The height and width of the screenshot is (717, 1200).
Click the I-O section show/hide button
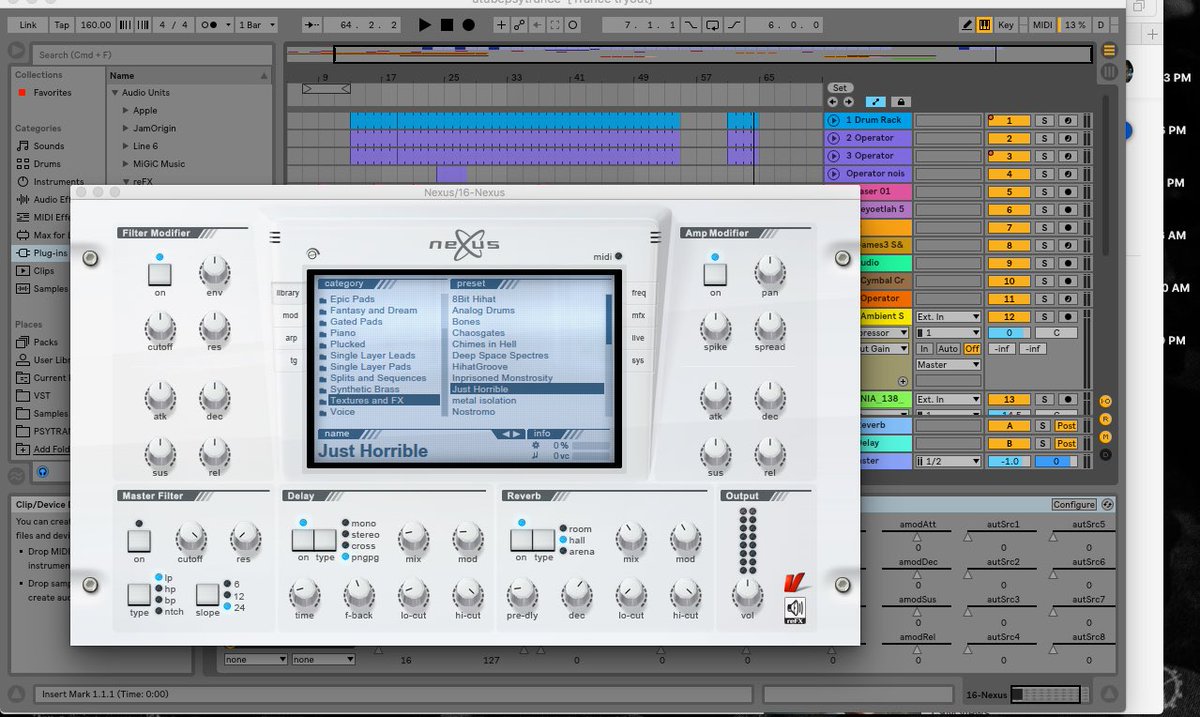click(x=1105, y=401)
